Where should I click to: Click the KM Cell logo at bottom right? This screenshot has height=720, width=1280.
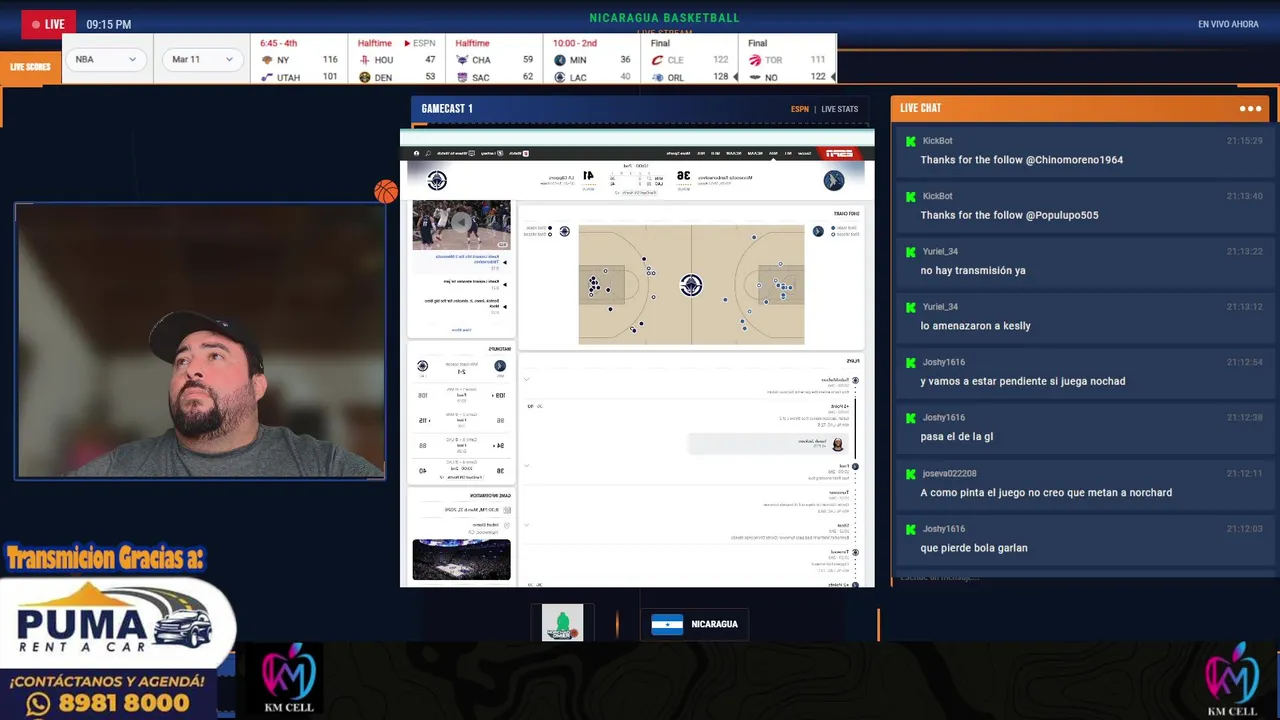1232,680
